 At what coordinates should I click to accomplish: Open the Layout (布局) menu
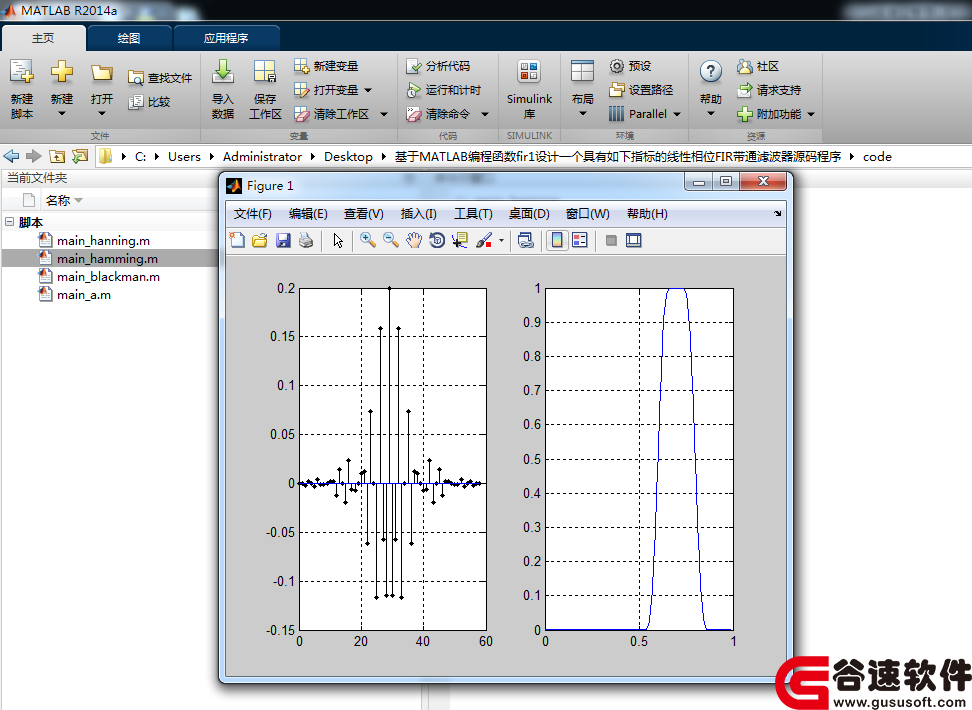(x=583, y=90)
